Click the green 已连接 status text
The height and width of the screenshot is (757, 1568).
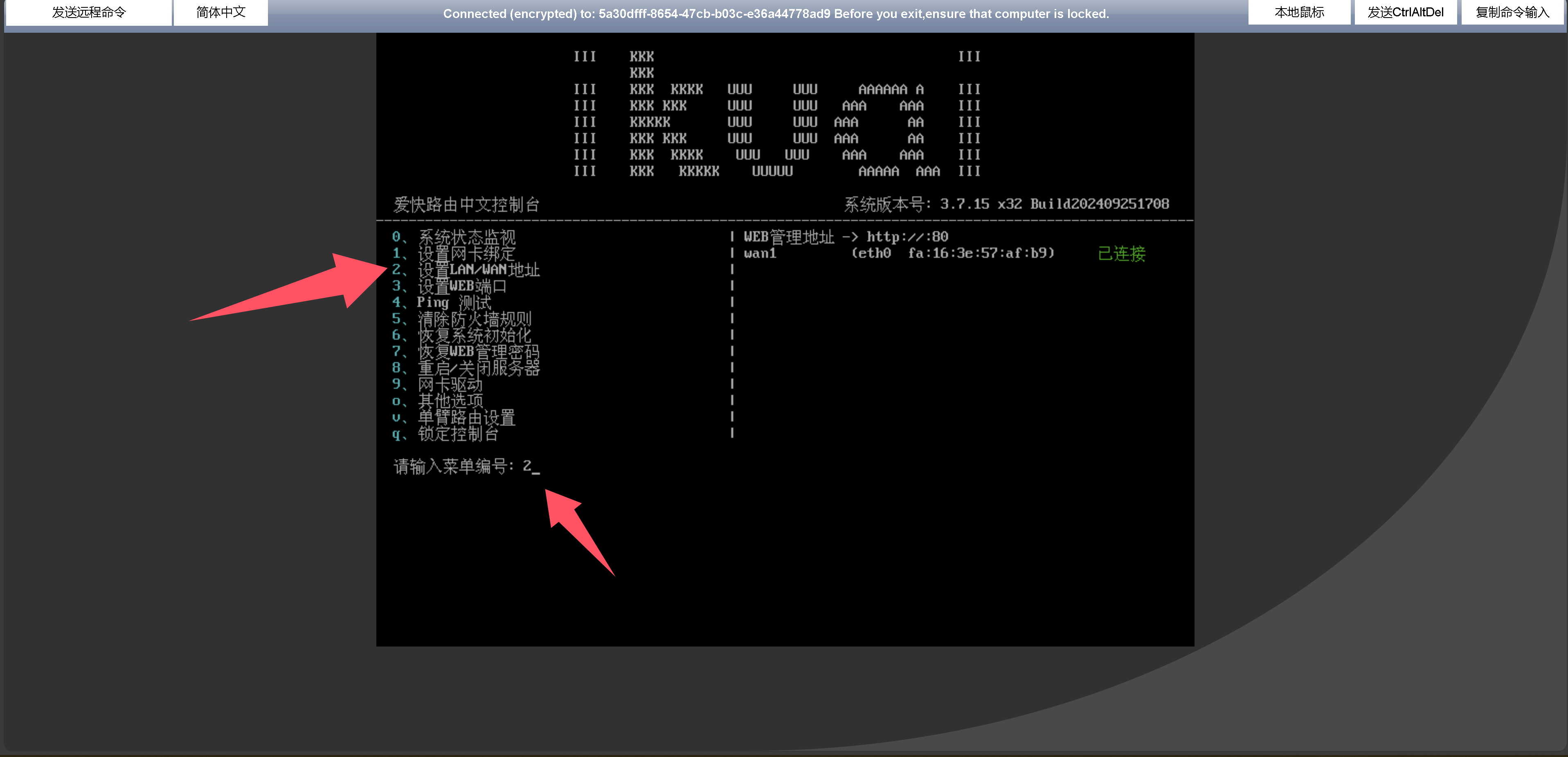click(x=1121, y=254)
